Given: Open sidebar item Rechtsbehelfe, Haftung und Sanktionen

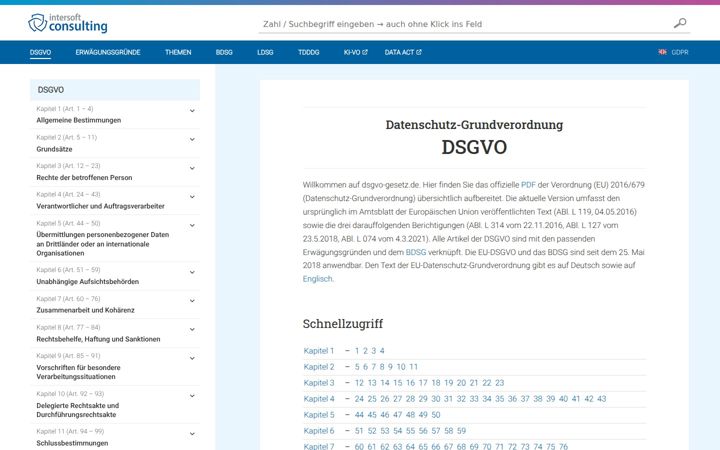Looking at the screenshot, I should point(98,339).
